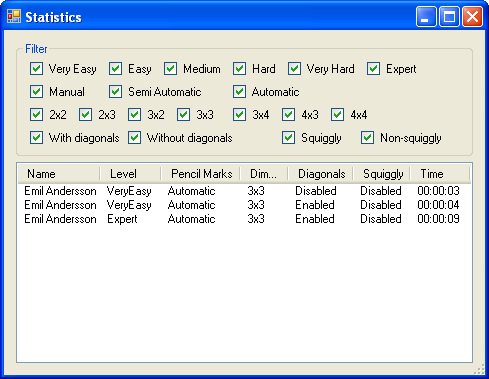Toggle the Expert difficulty checkbox

373,69
